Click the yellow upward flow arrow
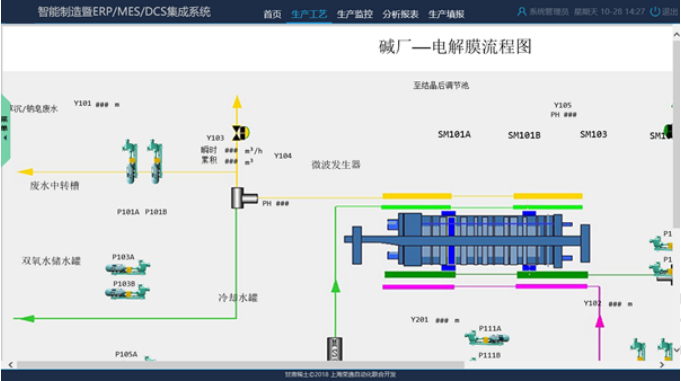681x381 pixels. [x=237, y=102]
